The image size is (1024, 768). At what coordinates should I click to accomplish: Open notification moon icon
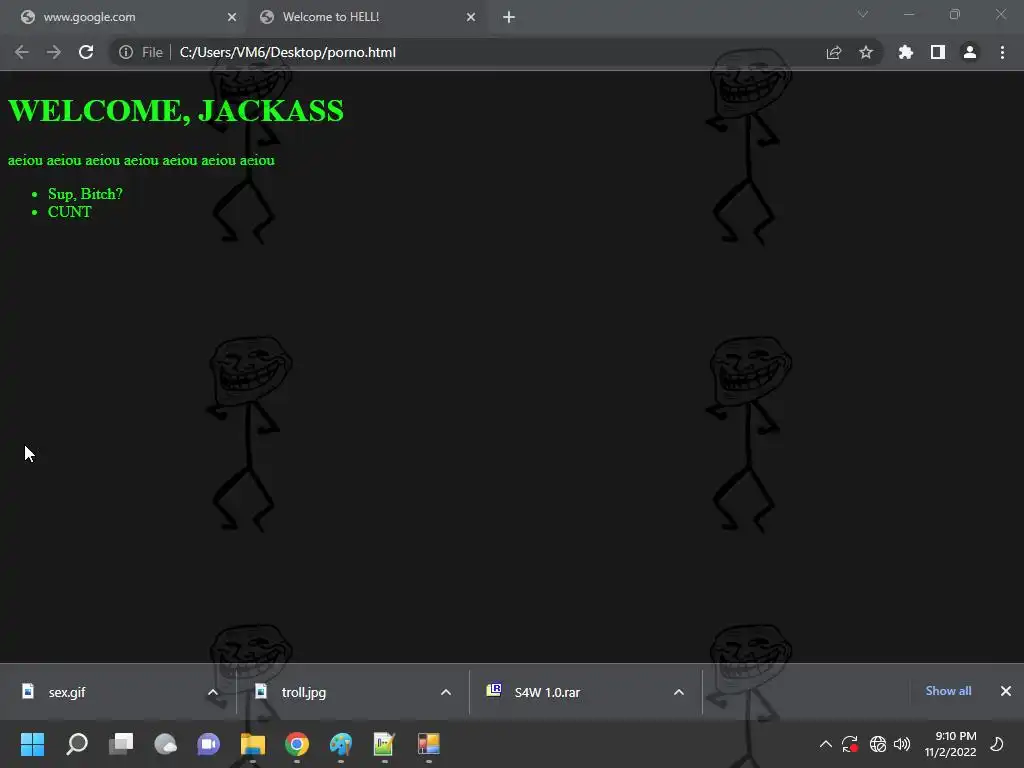pos(997,744)
